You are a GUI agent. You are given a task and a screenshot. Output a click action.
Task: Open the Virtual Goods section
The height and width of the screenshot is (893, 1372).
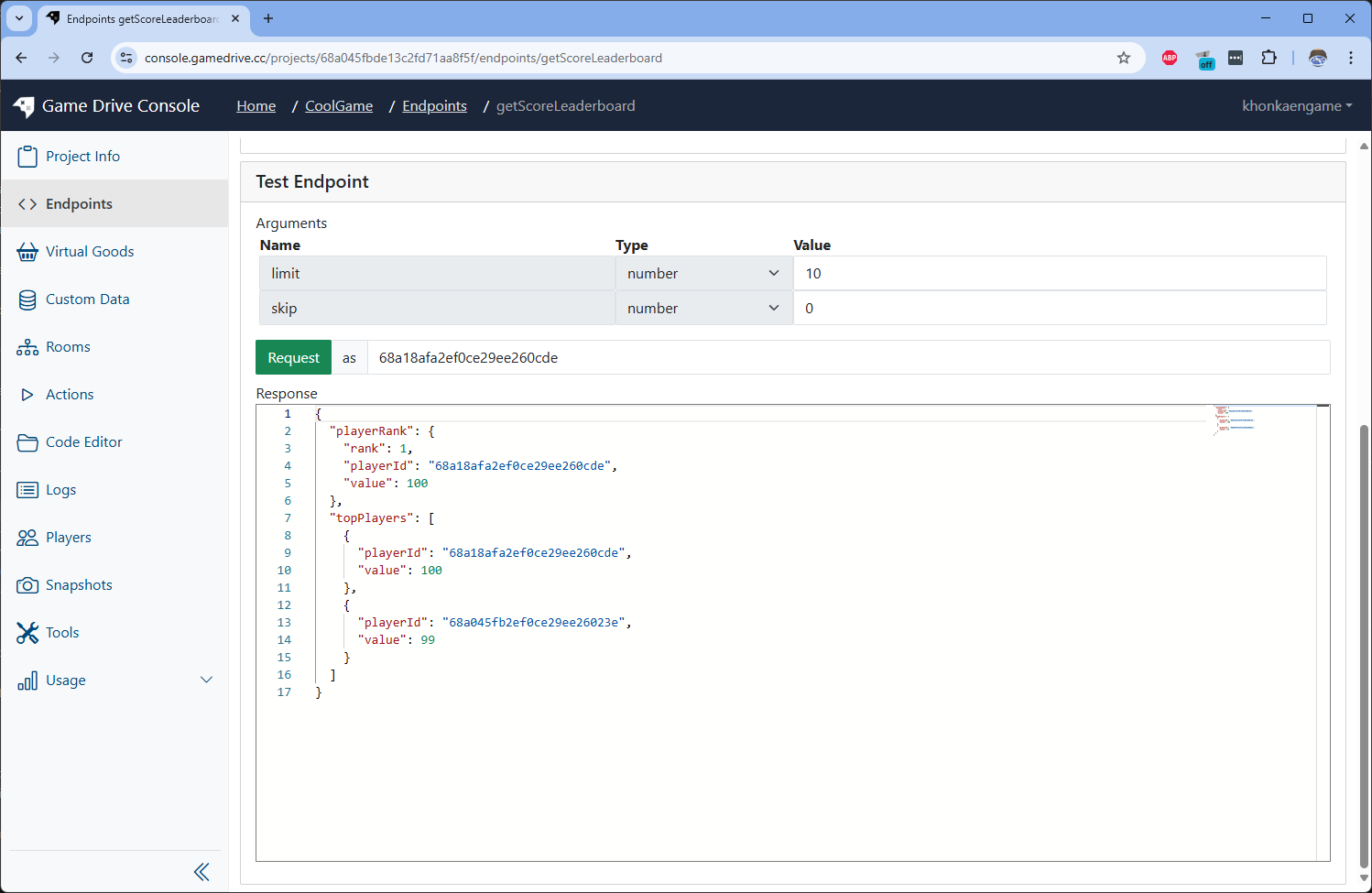pyautogui.click(x=89, y=251)
